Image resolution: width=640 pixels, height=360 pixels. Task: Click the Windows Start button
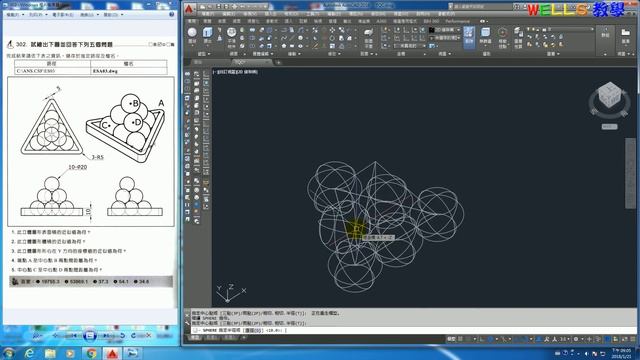tap(9, 353)
